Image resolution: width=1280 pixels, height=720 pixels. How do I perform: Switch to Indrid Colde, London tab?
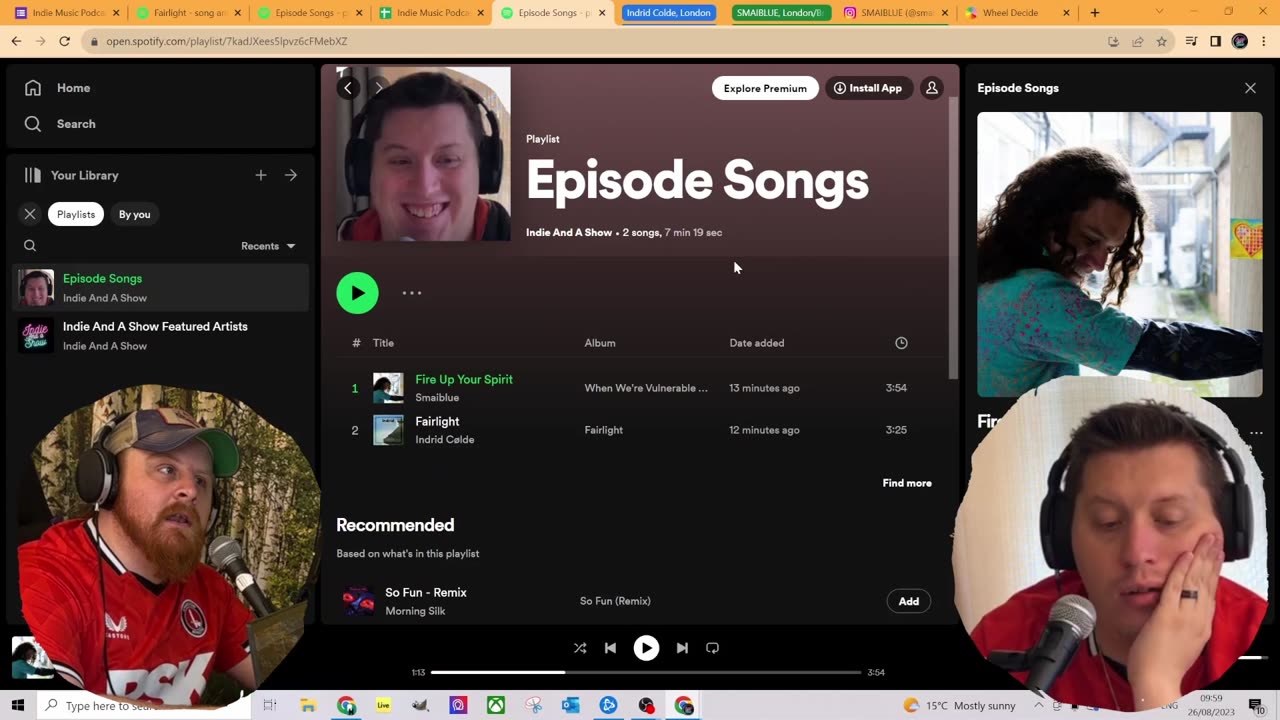669,13
